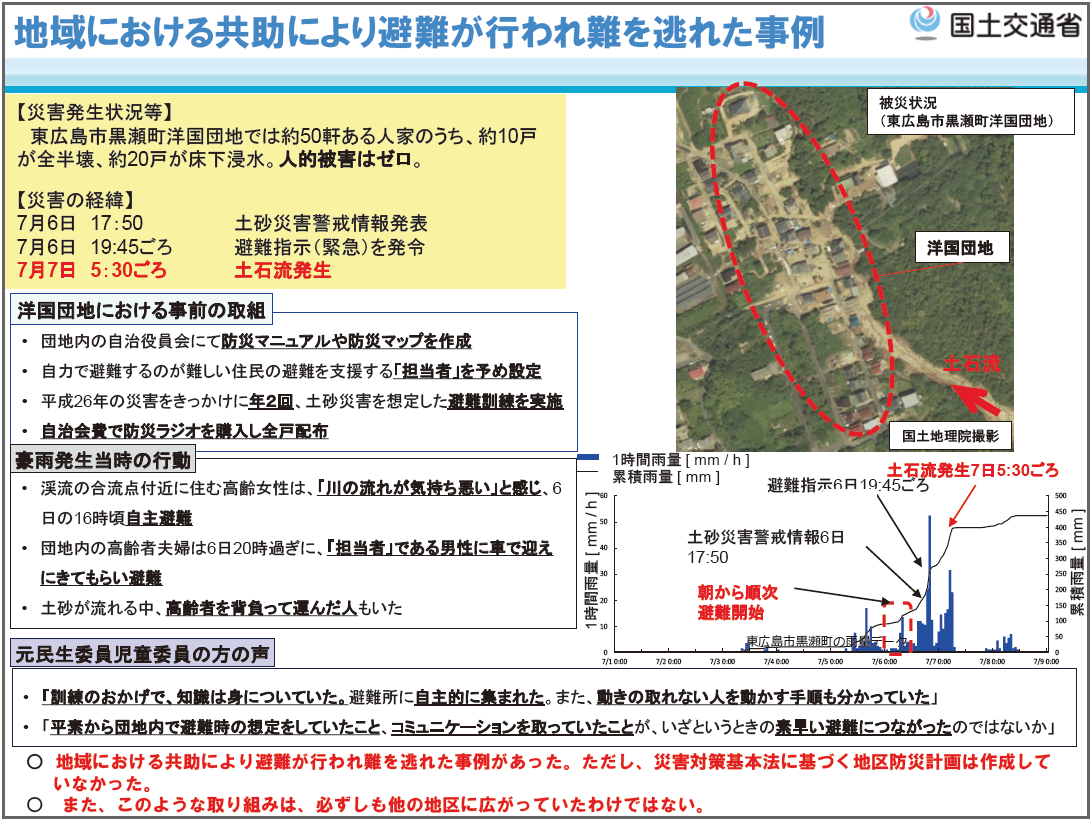Image resolution: width=1092 pixels, height=821 pixels.
Task: Click the blue 1時間雨量 legend marker
Action: [x=591, y=458]
